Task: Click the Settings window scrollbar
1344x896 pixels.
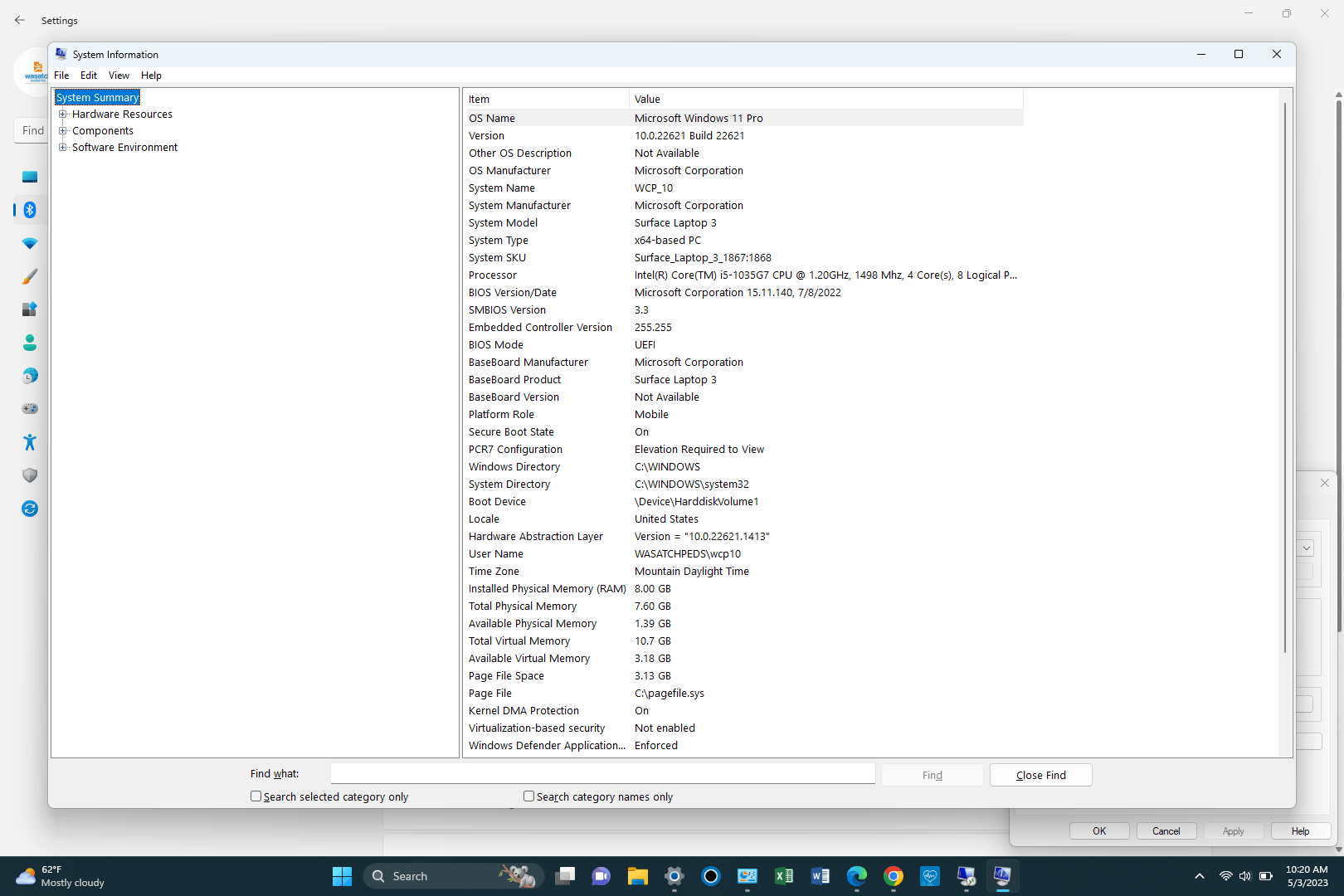Action: [1338, 365]
